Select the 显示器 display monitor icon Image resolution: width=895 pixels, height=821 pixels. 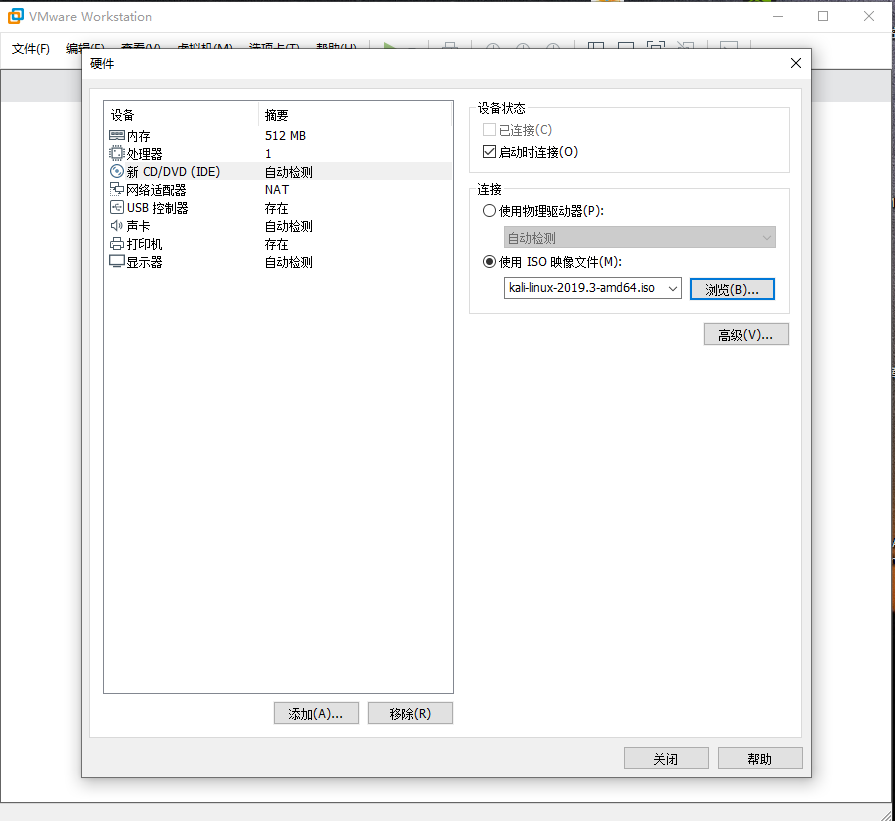116,261
